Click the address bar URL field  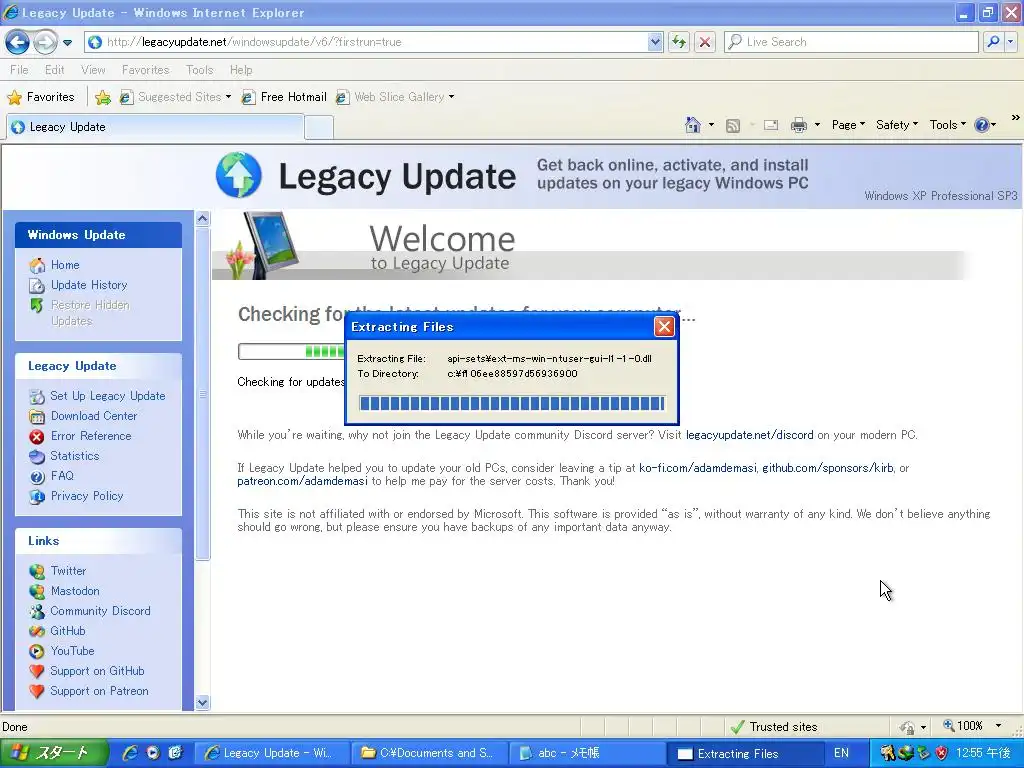point(374,42)
